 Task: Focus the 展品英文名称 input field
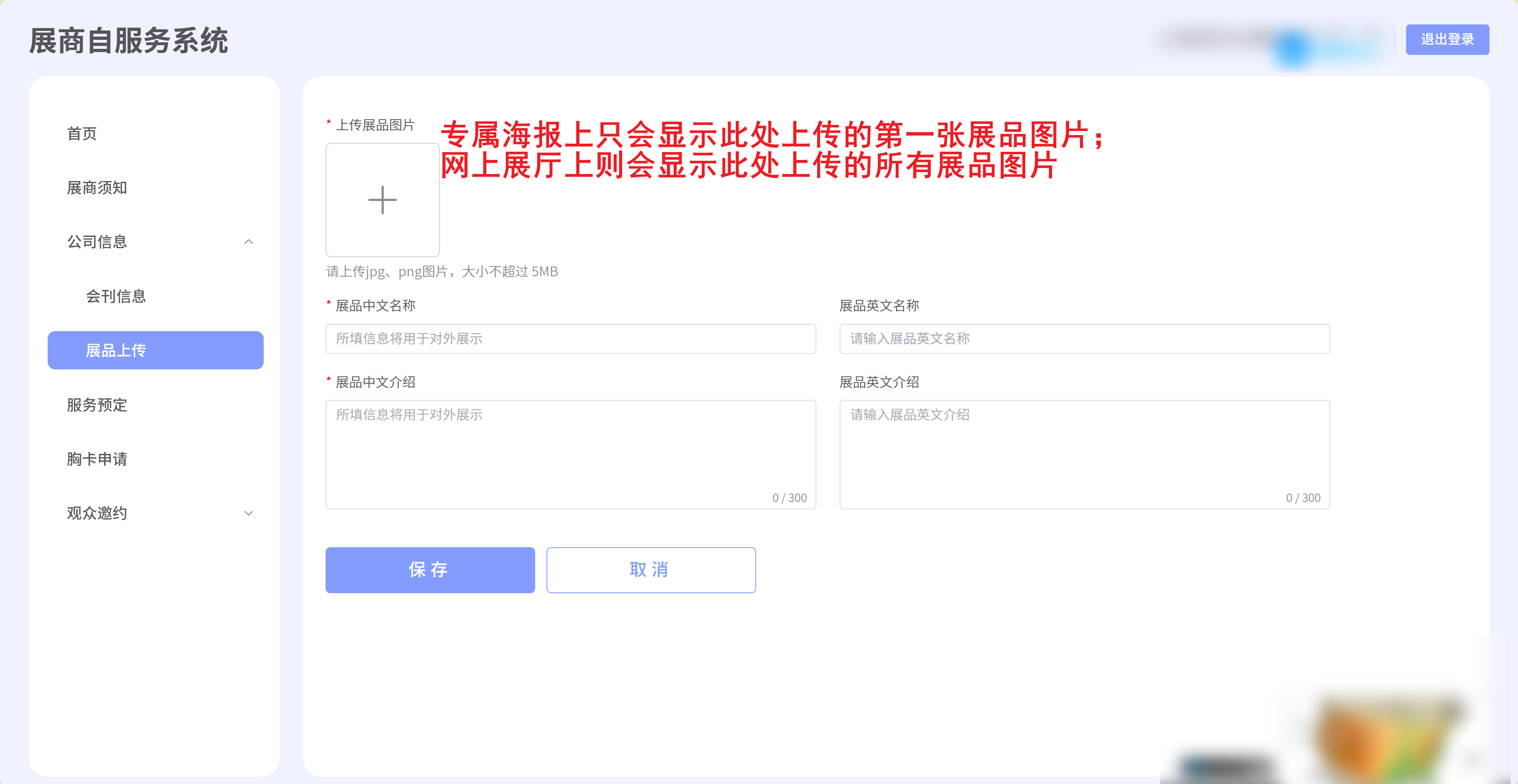tap(1084, 338)
